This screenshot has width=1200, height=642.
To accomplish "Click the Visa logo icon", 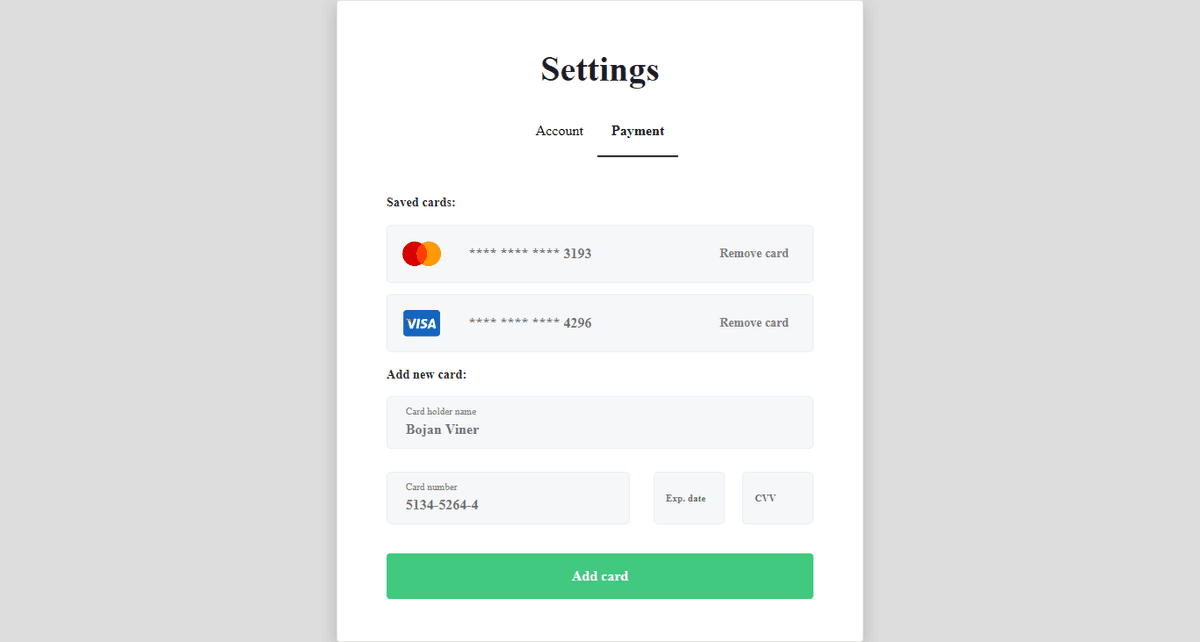I will pos(421,323).
